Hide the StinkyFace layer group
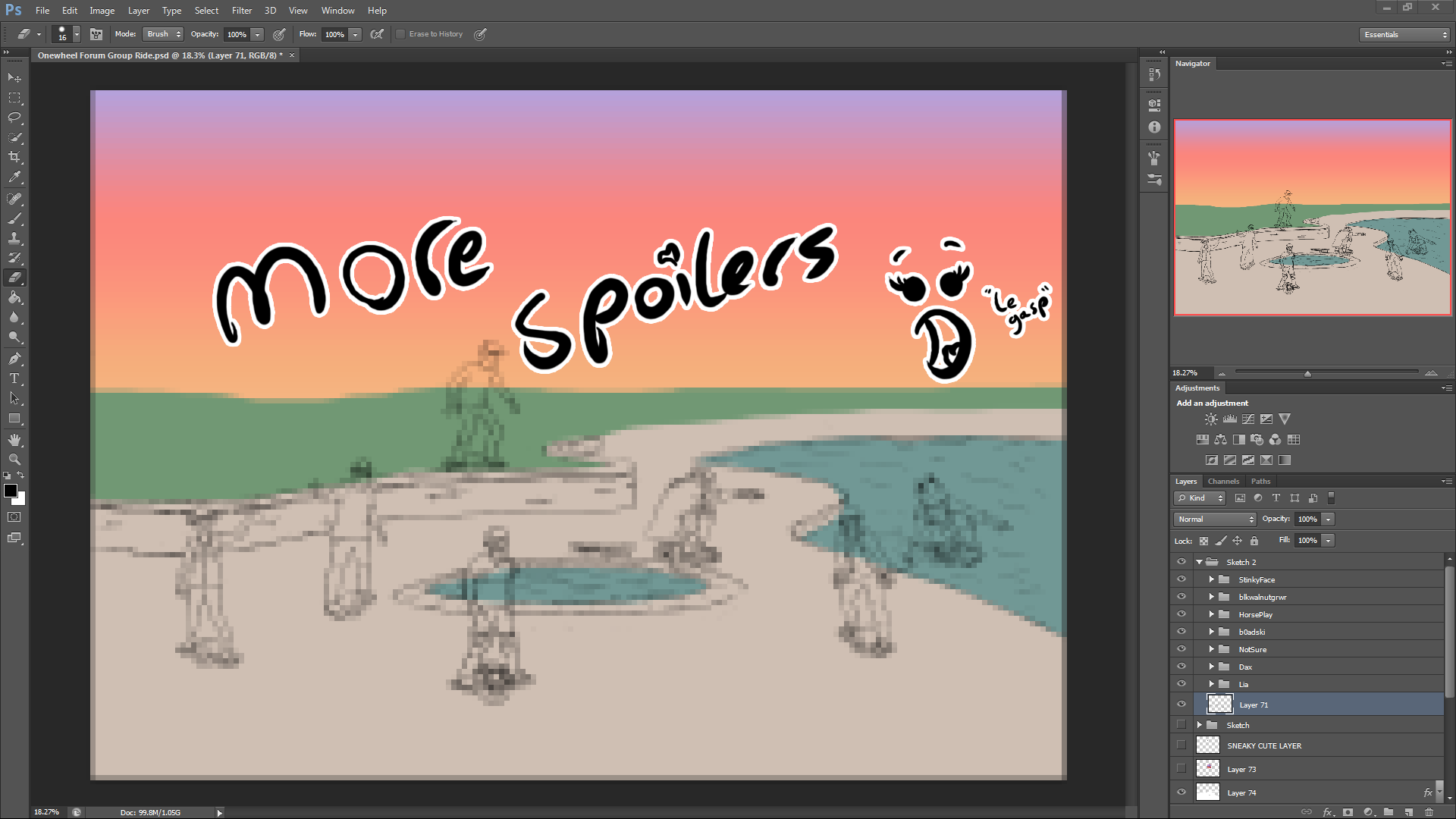This screenshot has height=819, width=1456. [x=1181, y=579]
